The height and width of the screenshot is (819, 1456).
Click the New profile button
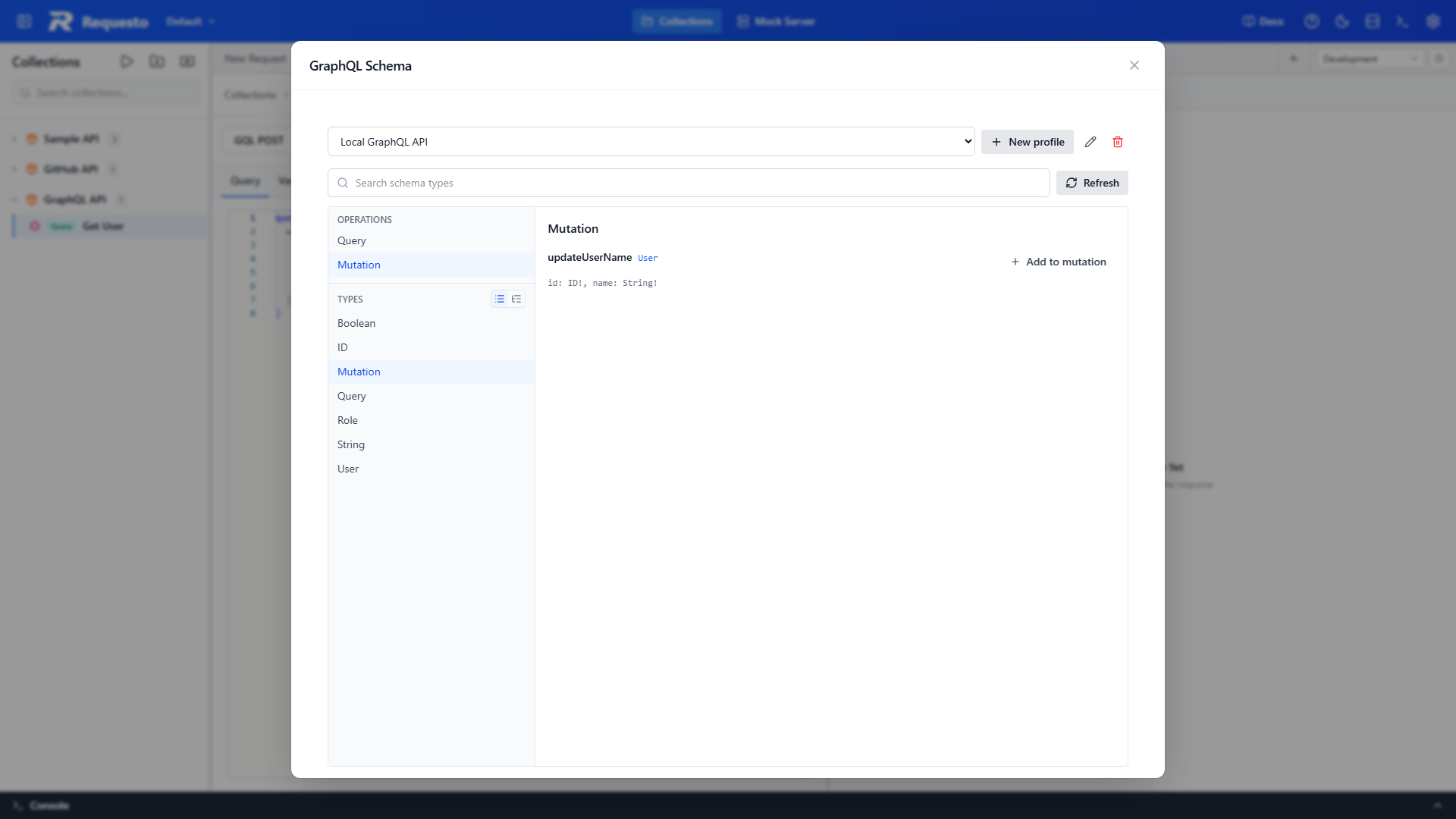pyautogui.click(x=1028, y=142)
